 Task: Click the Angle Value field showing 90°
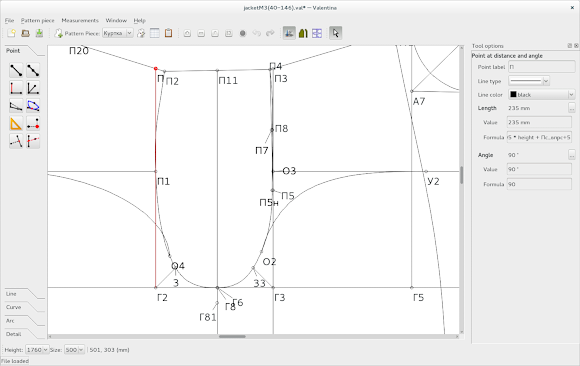coord(539,169)
